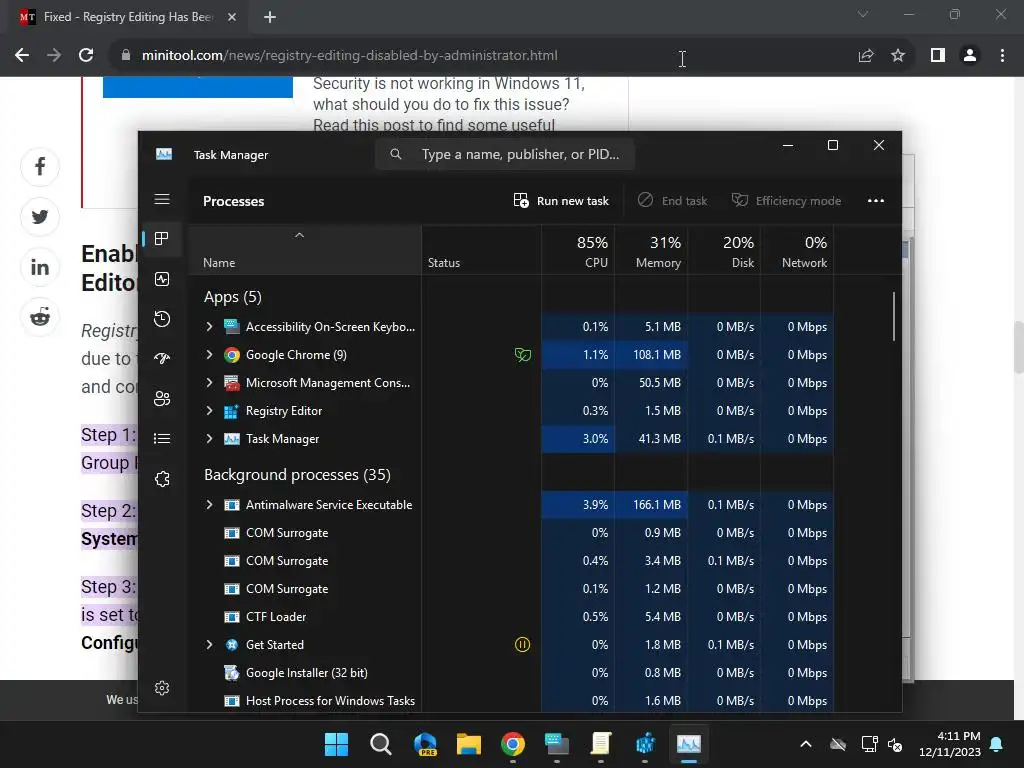Click the Apps (5) group heading
The width and height of the screenshot is (1024, 768).
pyautogui.click(x=232, y=297)
